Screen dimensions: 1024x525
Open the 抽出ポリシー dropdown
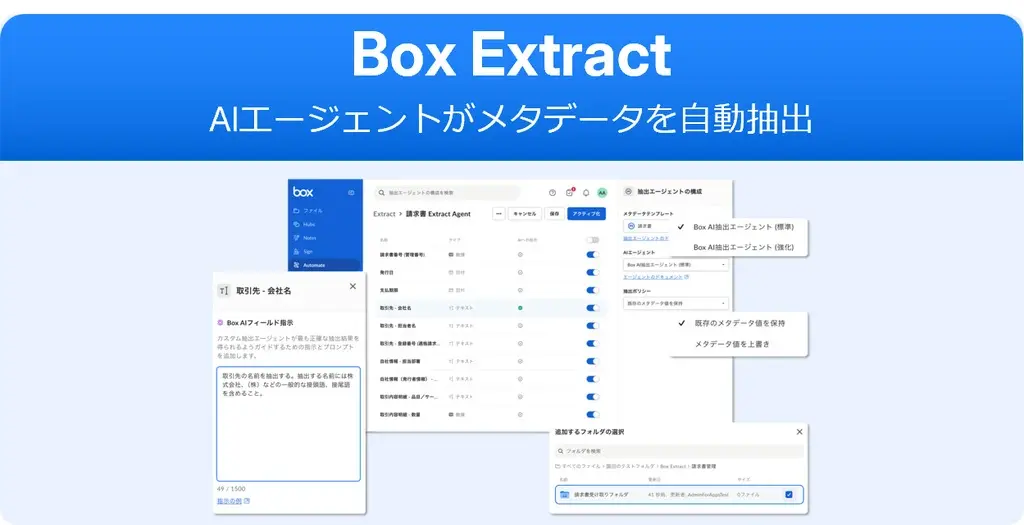(x=676, y=303)
